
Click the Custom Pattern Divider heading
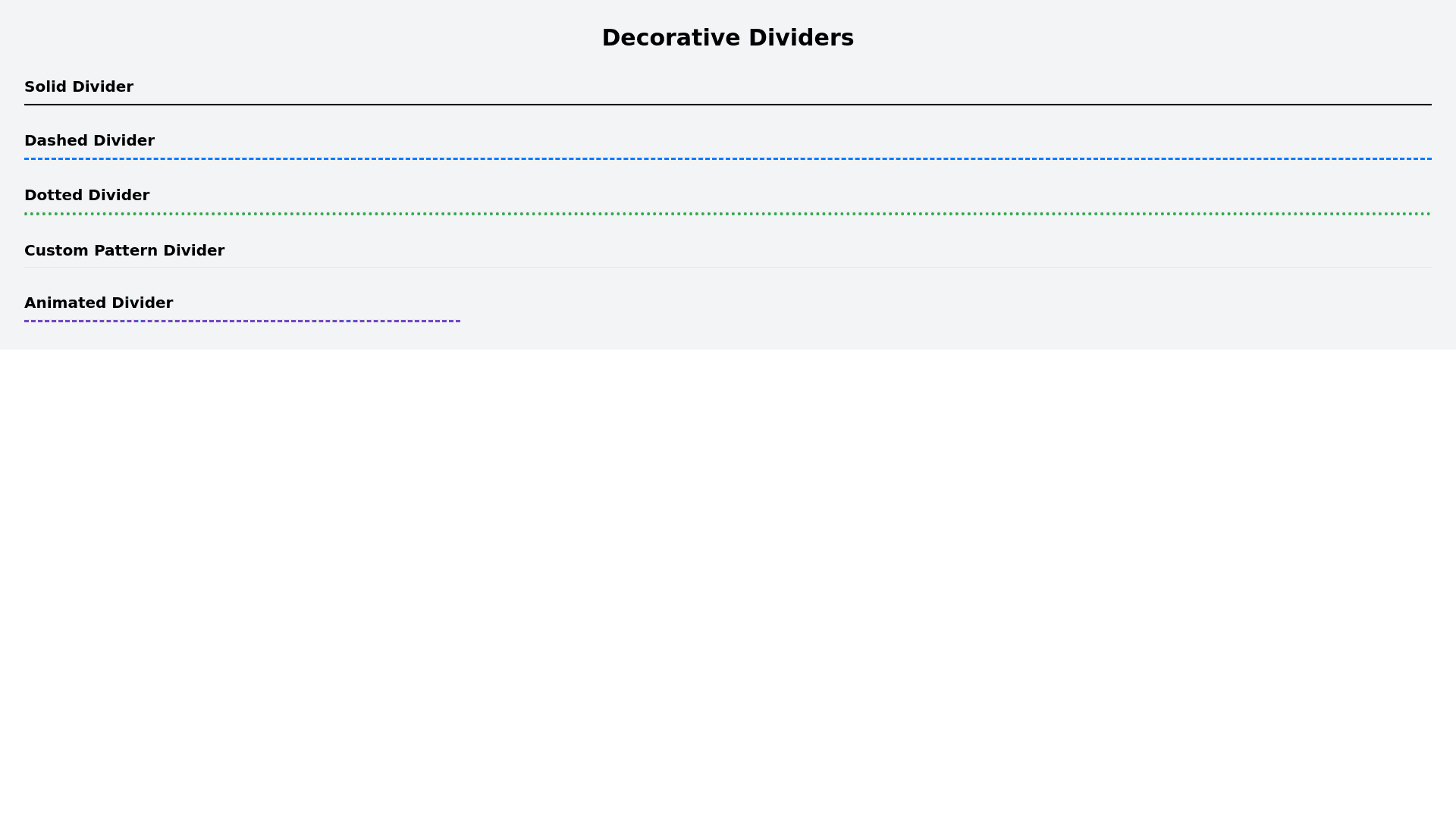[124, 250]
